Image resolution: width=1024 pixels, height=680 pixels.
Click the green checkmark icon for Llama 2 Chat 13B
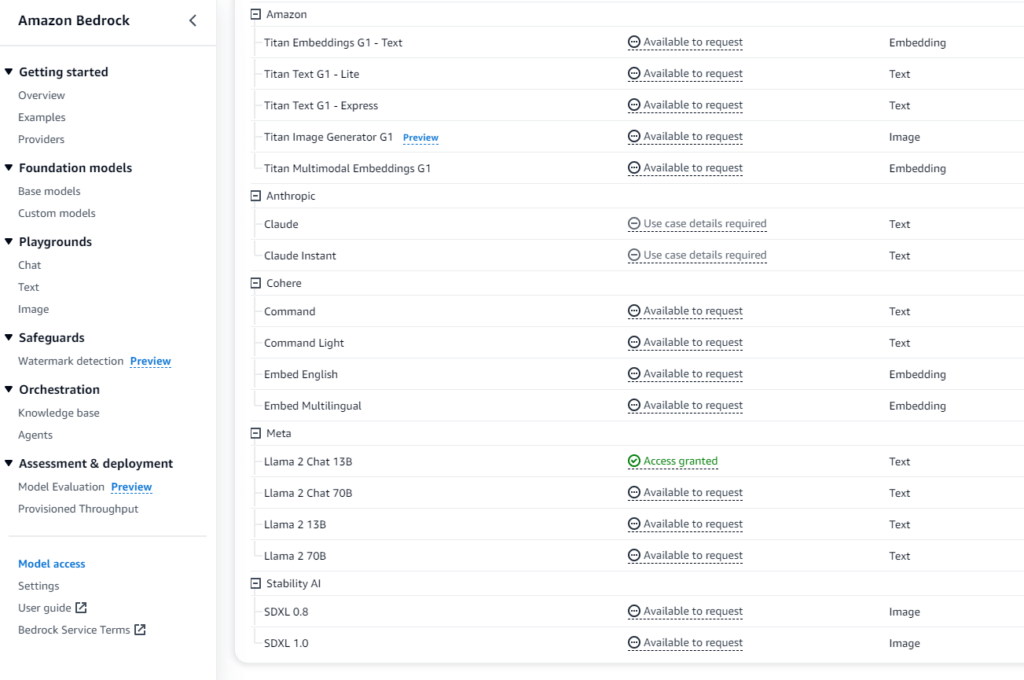[x=633, y=461]
